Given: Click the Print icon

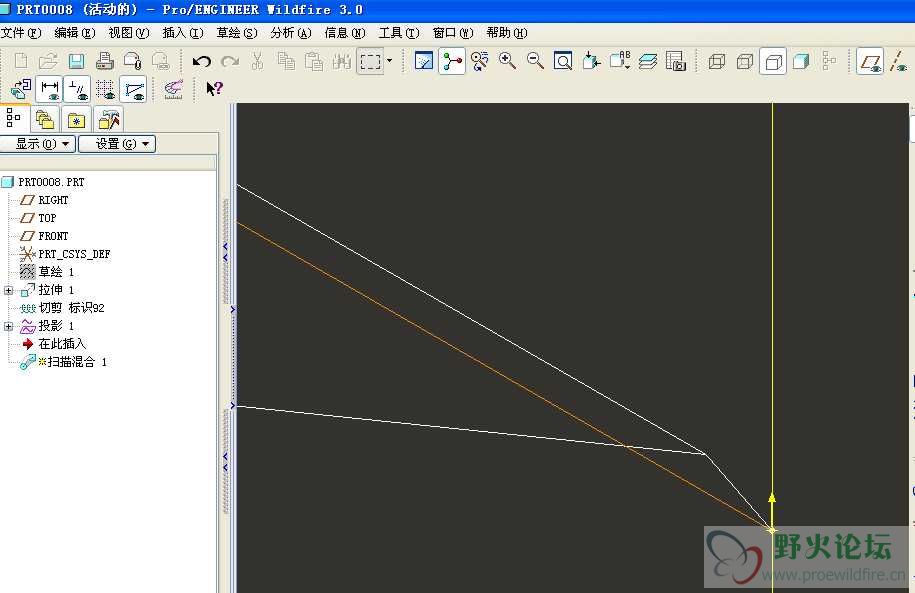Looking at the screenshot, I should coord(104,61).
